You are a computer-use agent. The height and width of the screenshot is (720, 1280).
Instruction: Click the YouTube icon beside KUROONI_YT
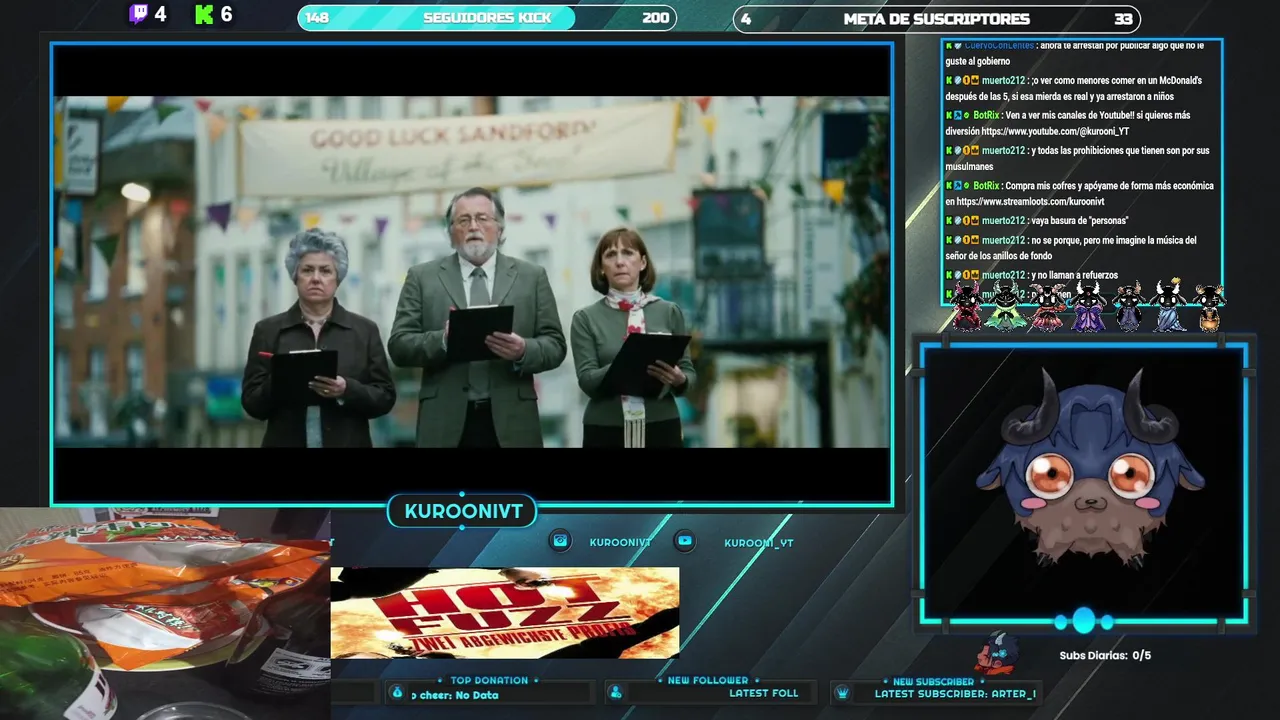pyautogui.click(x=684, y=541)
